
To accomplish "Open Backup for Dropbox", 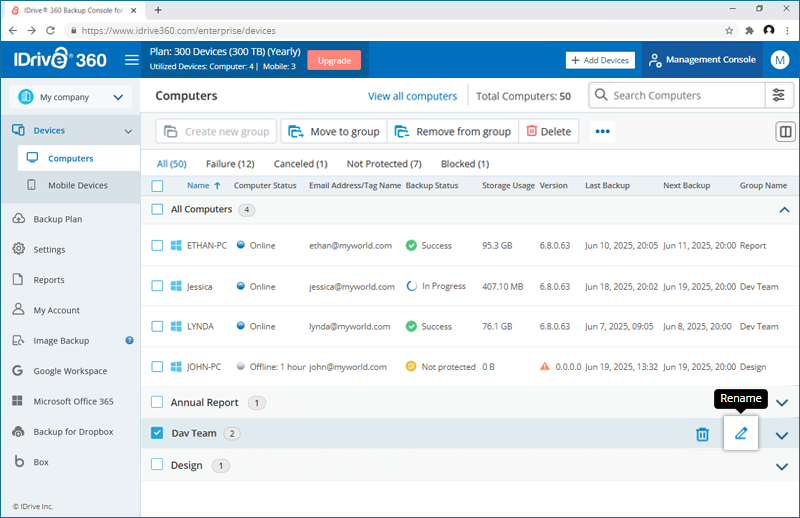I will click(x=73, y=432).
